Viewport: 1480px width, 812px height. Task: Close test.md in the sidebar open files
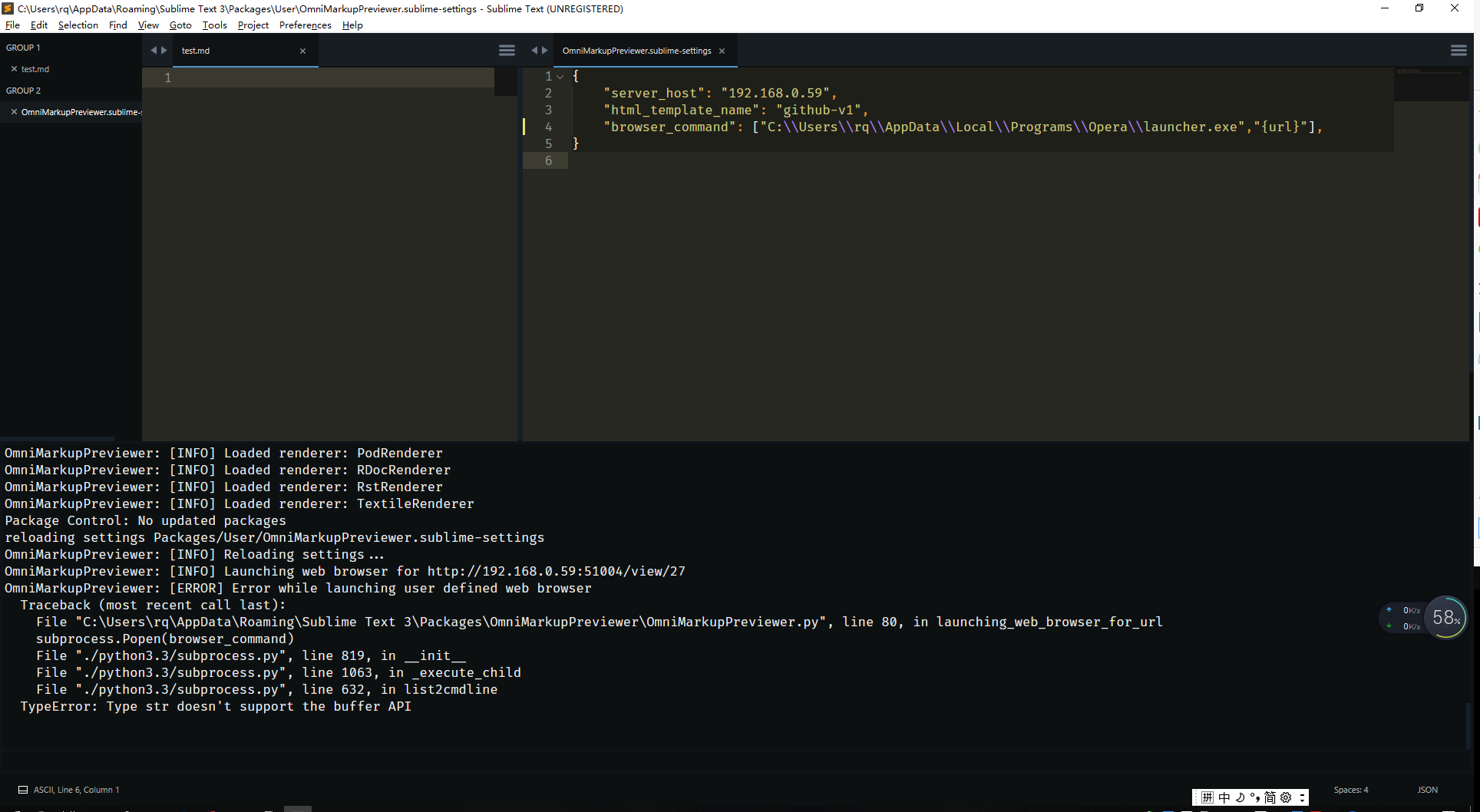point(14,69)
